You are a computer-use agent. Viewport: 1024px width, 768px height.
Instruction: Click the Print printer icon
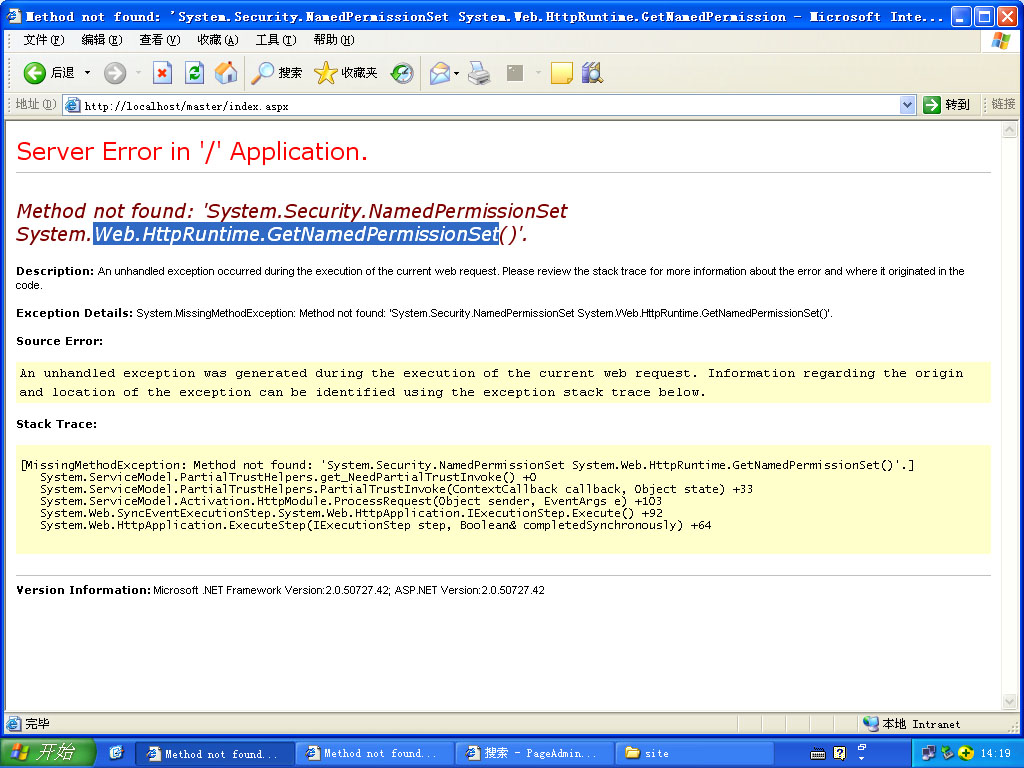(x=480, y=73)
